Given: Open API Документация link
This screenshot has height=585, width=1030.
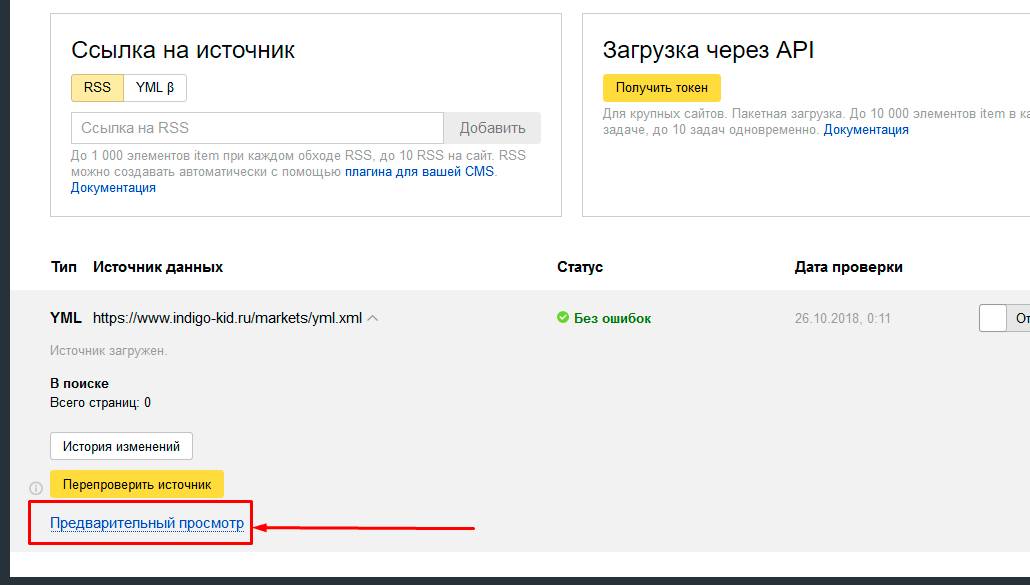Looking at the screenshot, I should [x=868, y=129].
